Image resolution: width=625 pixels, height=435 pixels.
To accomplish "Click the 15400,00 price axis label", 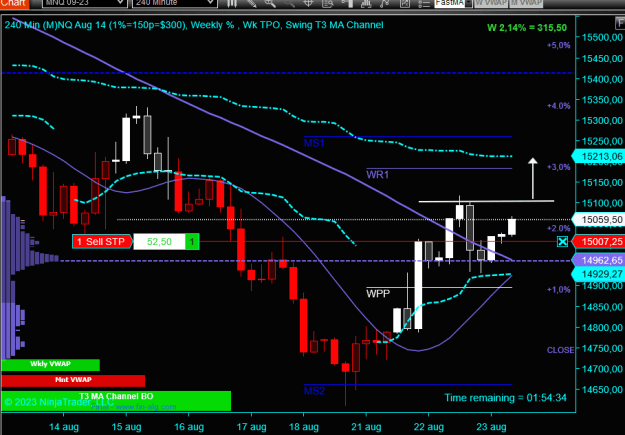I will [x=602, y=79].
